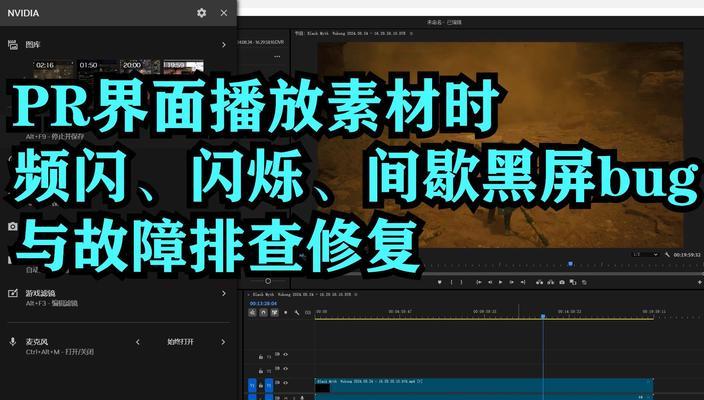Select the Black Myth Wukong timeline tab
This screenshot has height=400, width=704.
coord(302,295)
